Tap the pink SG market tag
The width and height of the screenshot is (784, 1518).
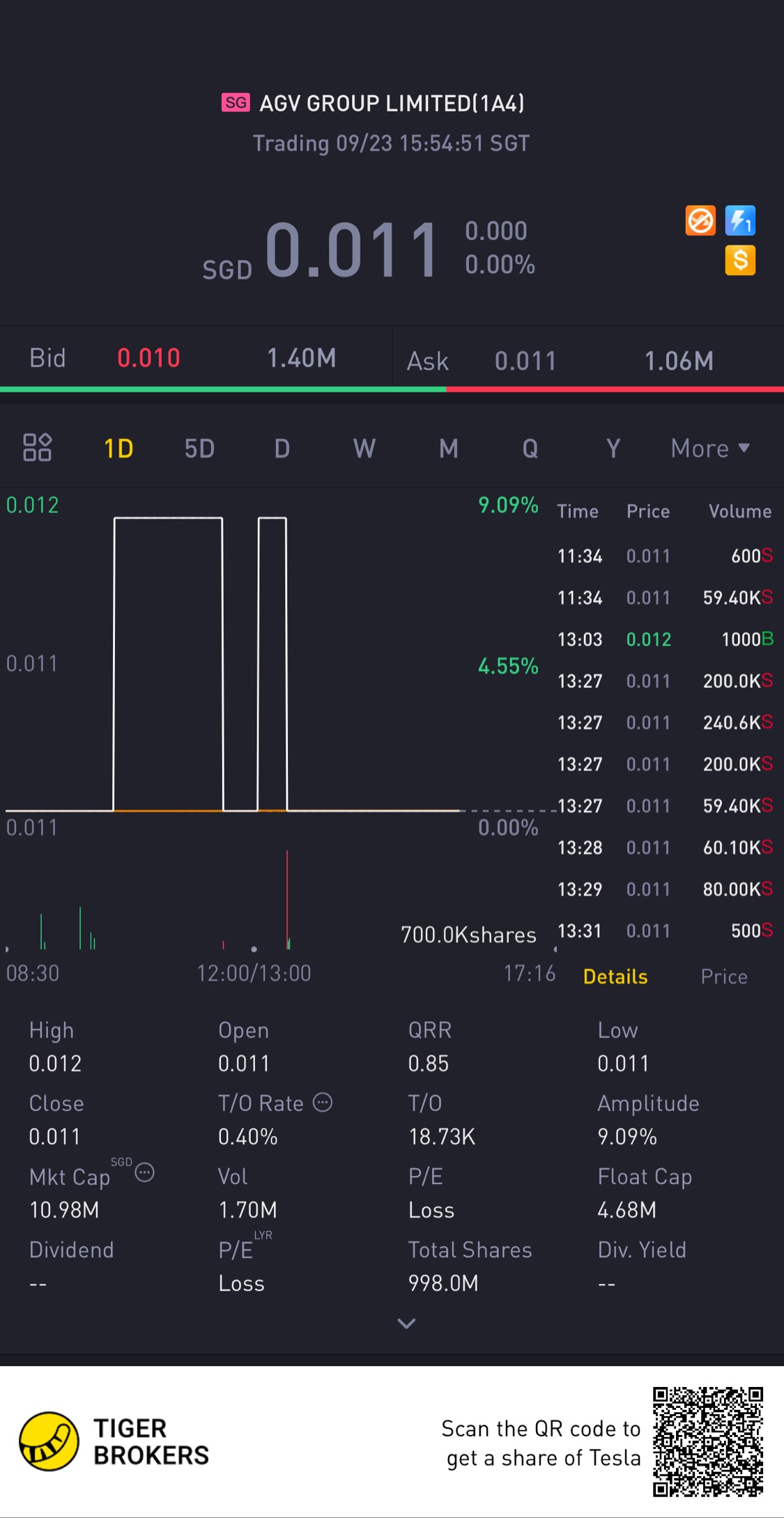click(x=236, y=102)
